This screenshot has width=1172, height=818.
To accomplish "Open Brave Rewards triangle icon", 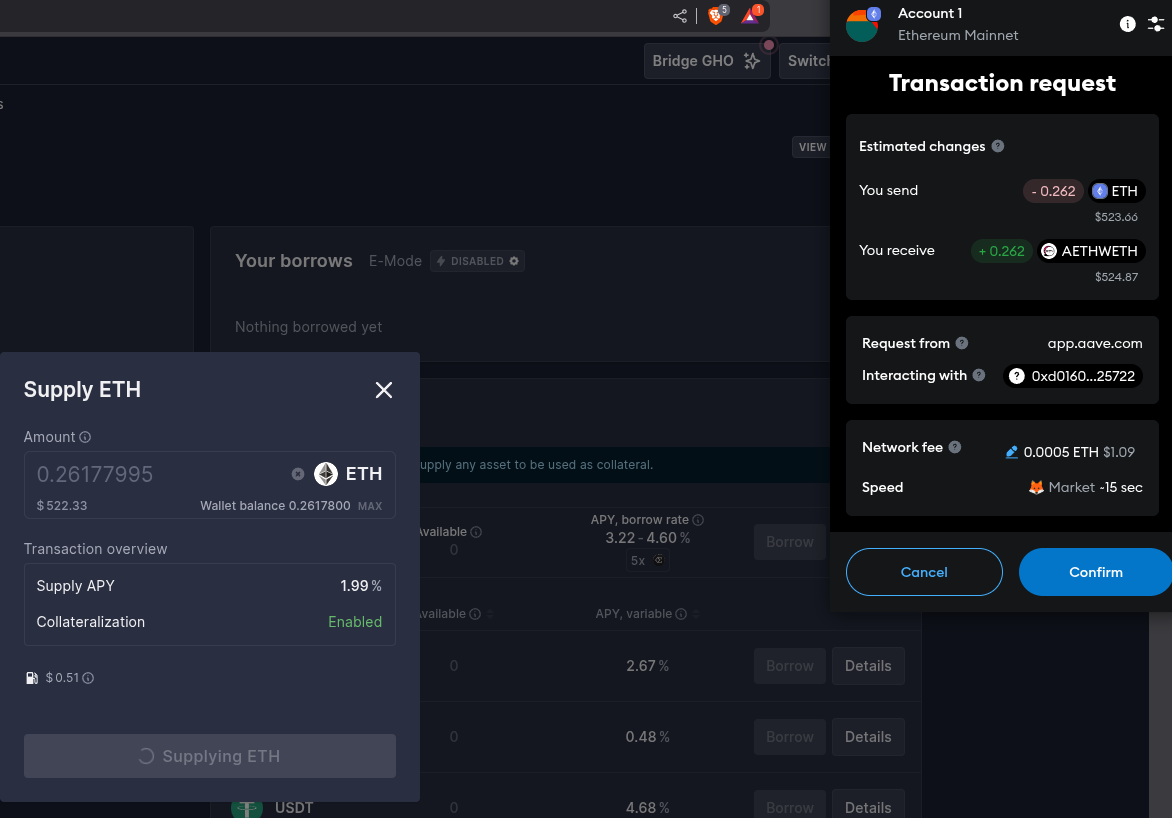I will point(750,15).
